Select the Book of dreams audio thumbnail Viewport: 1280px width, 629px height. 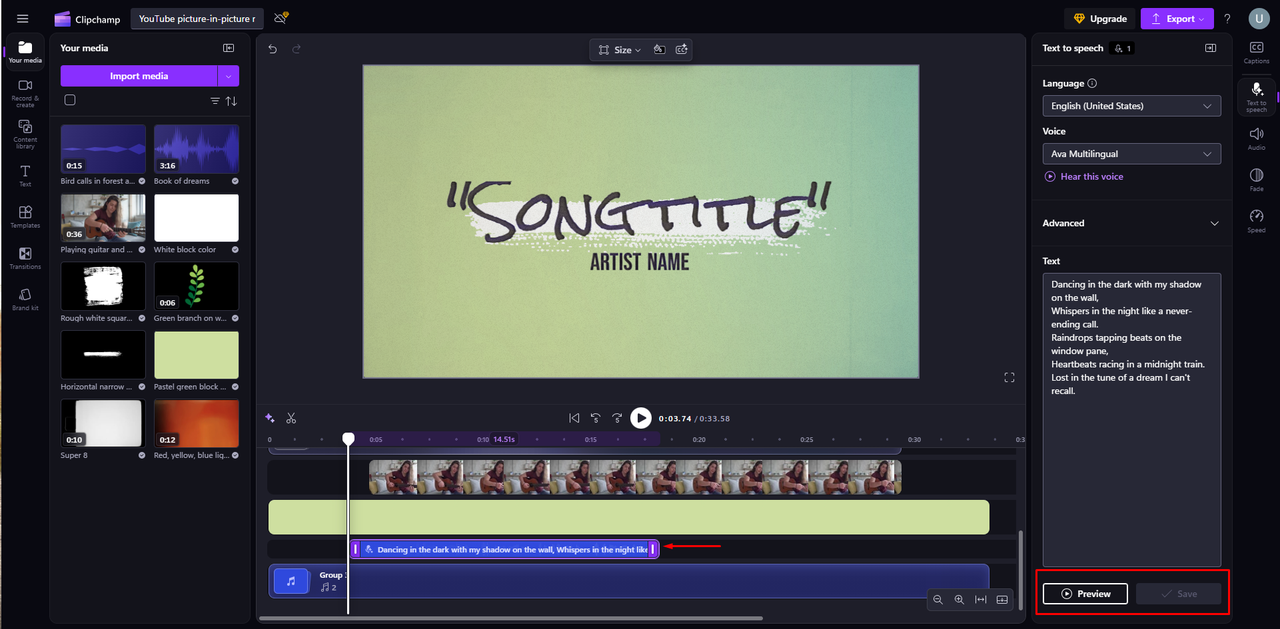click(x=196, y=148)
